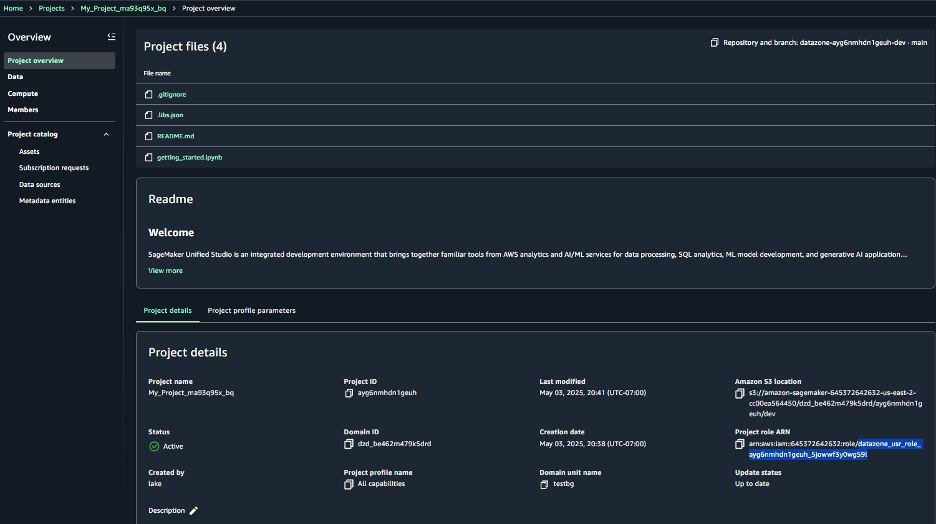This screenshot has height=524, width=936.
Task: Collapse the Project catalog section
Action: click(106, 134)
